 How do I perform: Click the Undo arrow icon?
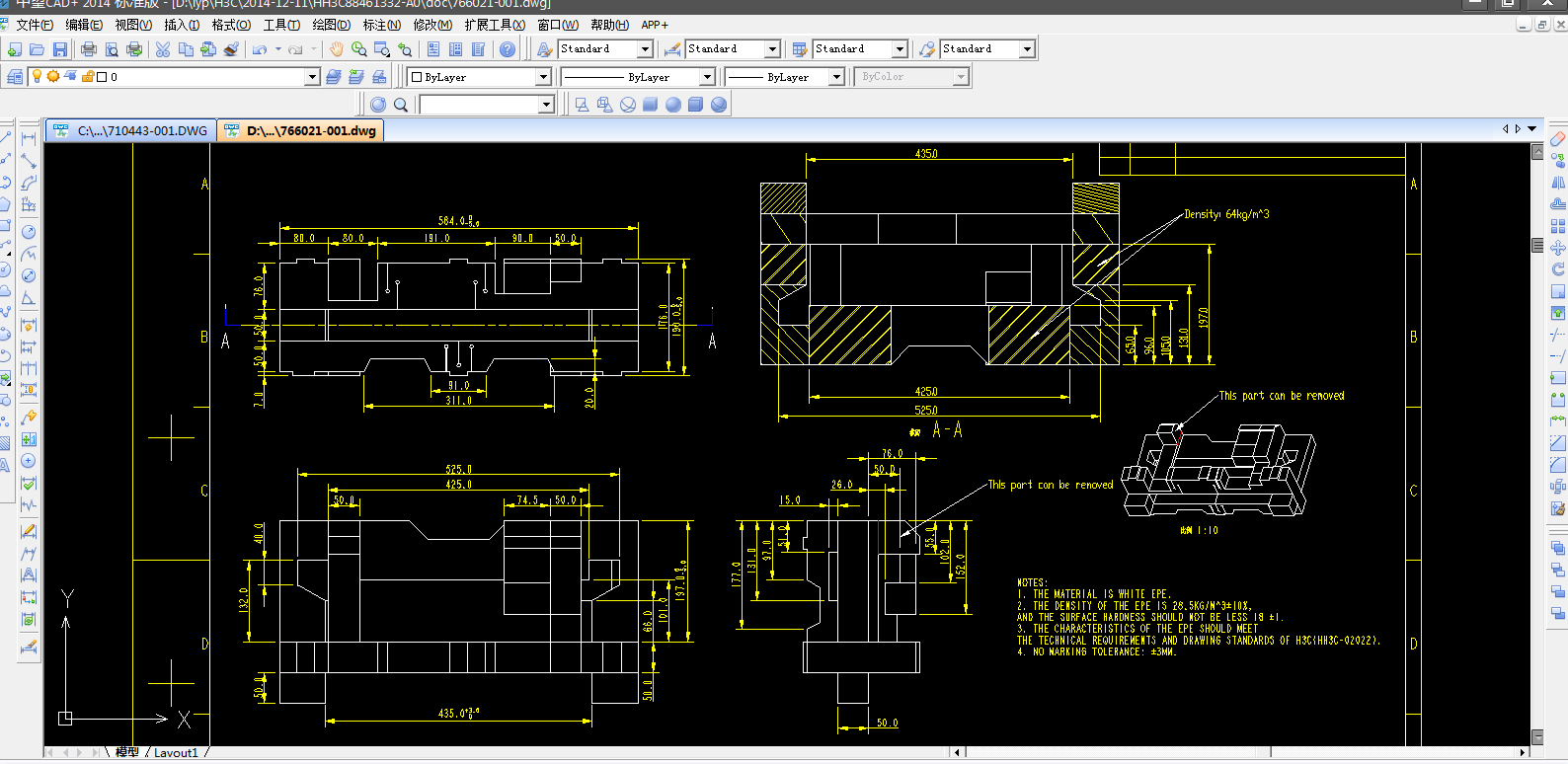click(260, 49)
